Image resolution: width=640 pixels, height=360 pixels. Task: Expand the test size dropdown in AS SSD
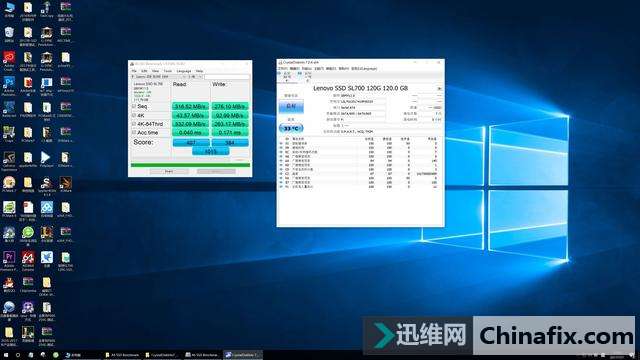click(195, 76)
